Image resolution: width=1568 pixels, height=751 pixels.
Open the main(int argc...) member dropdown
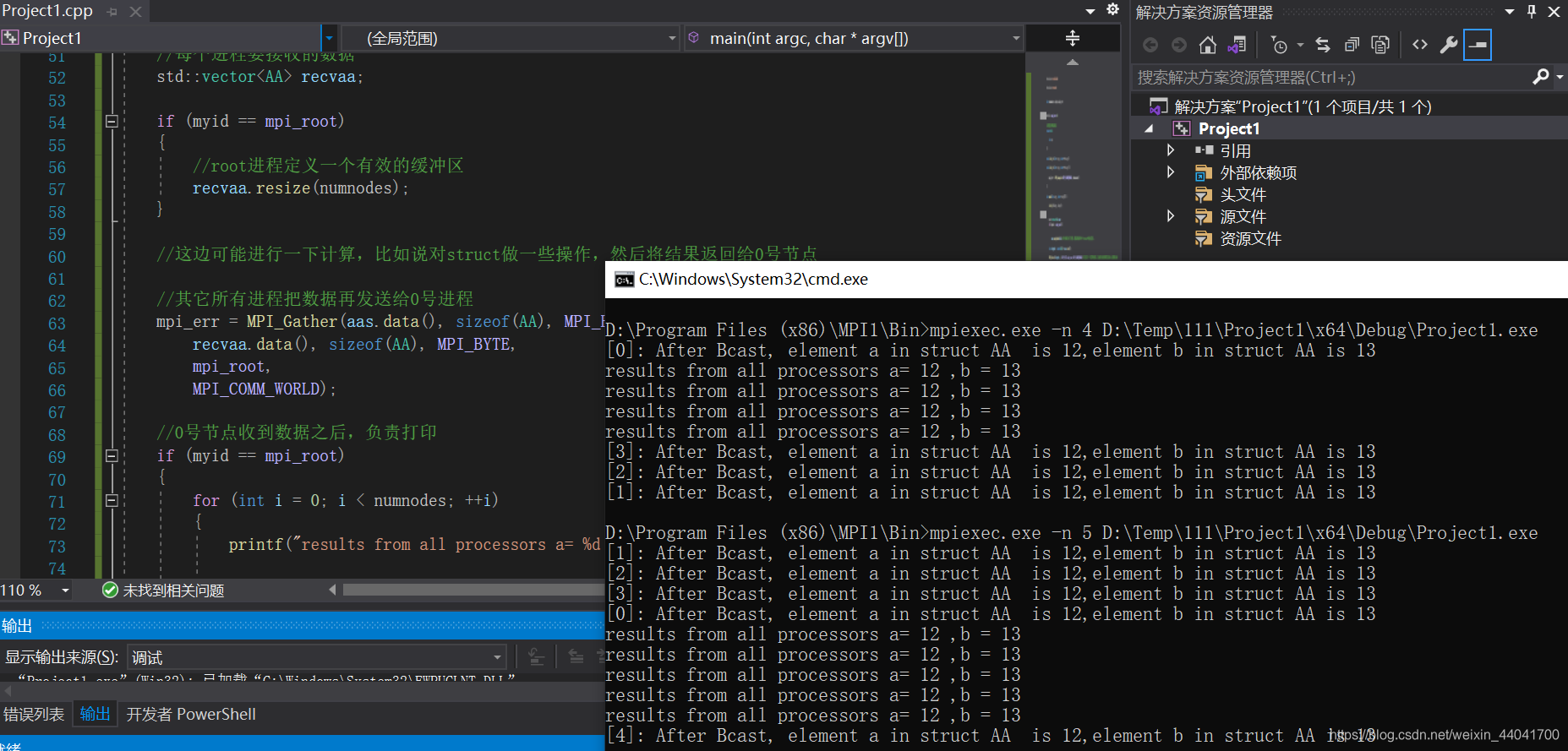click(x=854, y=38)
